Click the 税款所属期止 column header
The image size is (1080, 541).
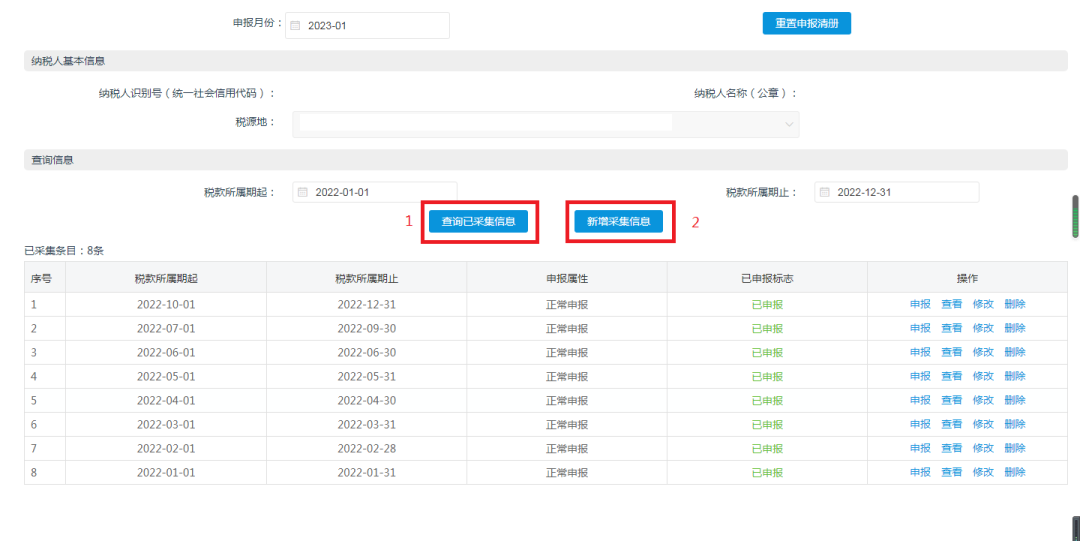click(366, 278)
